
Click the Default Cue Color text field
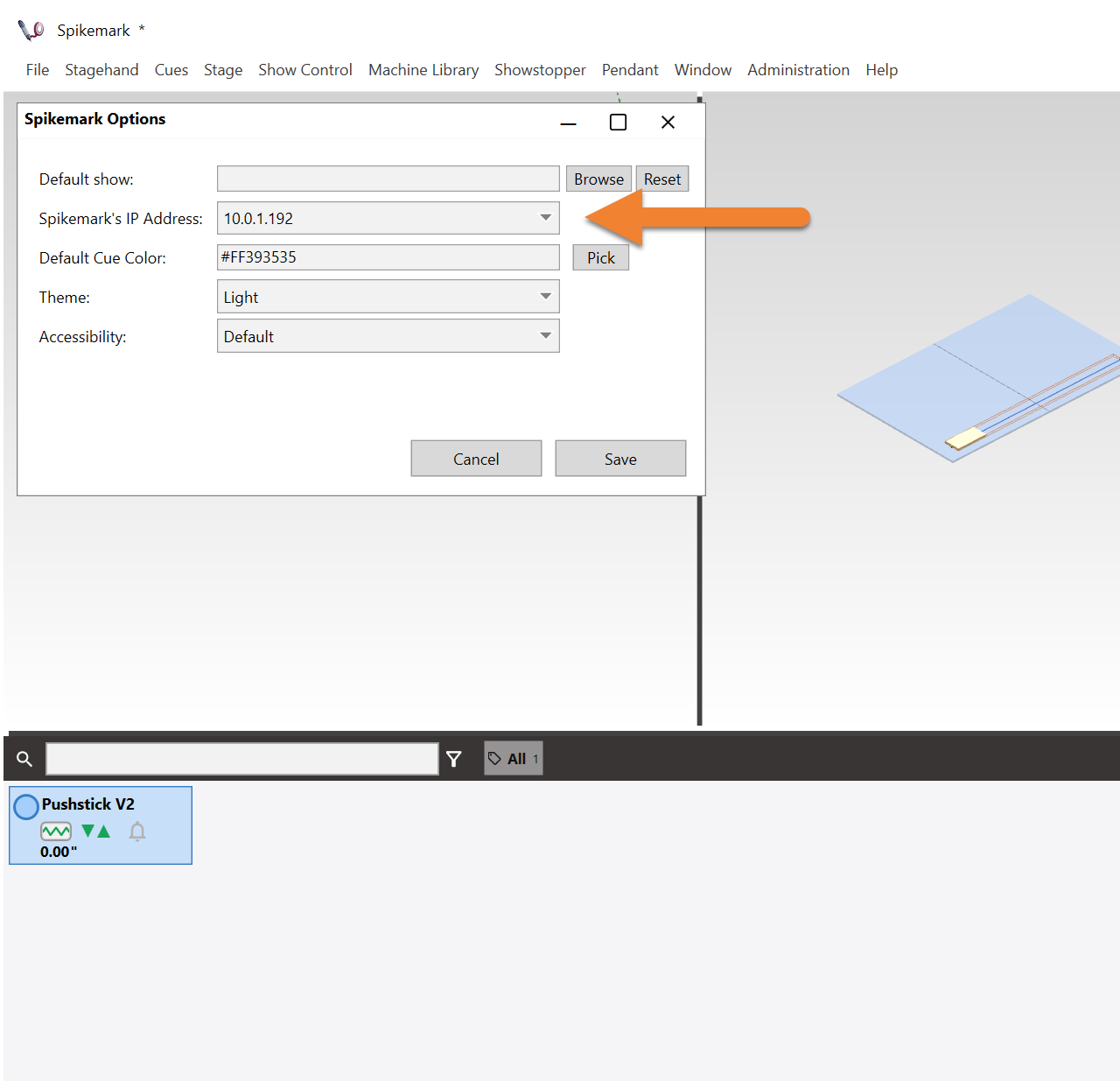(388, 257)
